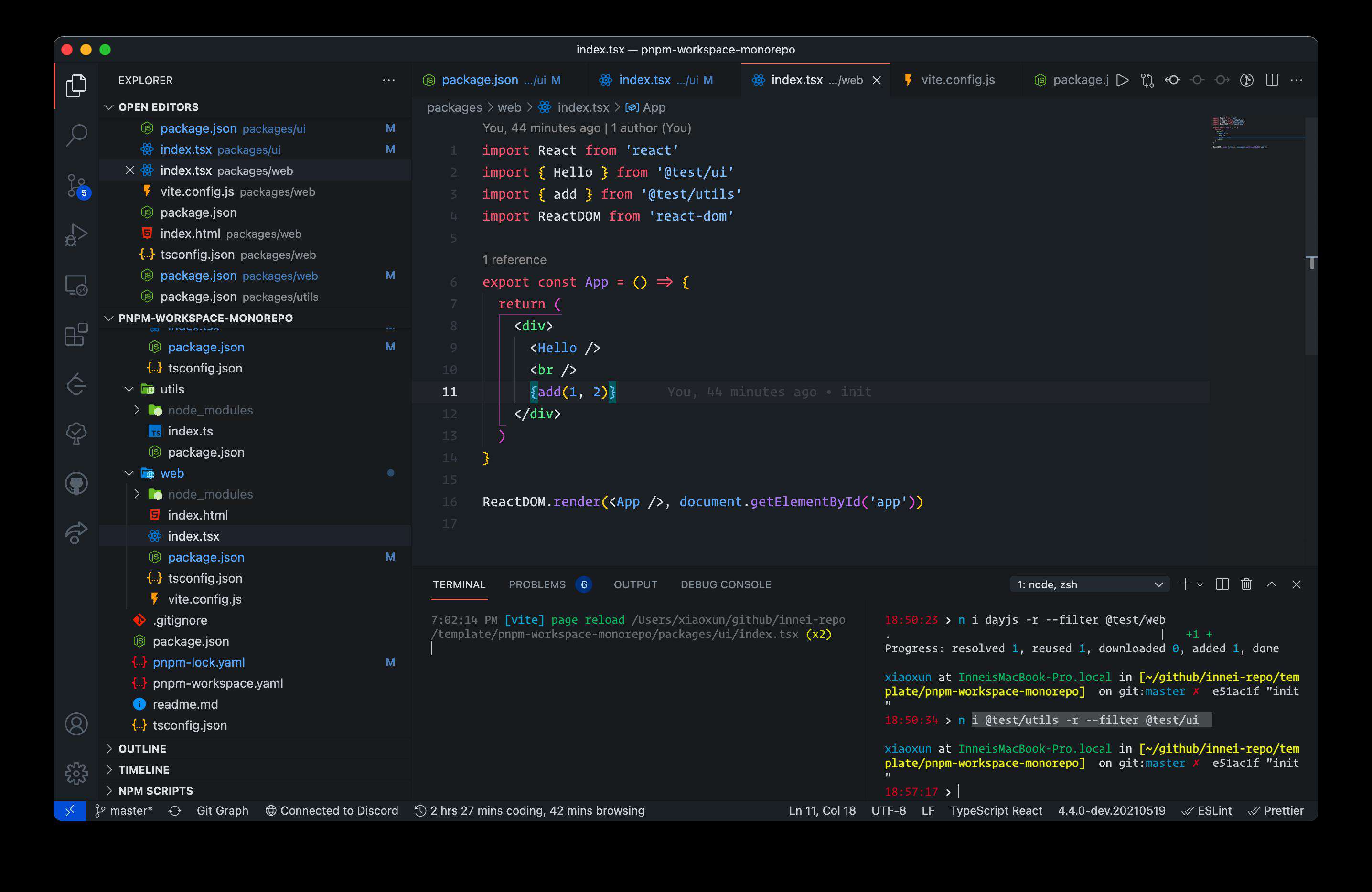Viewport: 1372px width, 892px height.
Task: Open the GitHub view in activity bar
Action: click(x=76, y=483)
